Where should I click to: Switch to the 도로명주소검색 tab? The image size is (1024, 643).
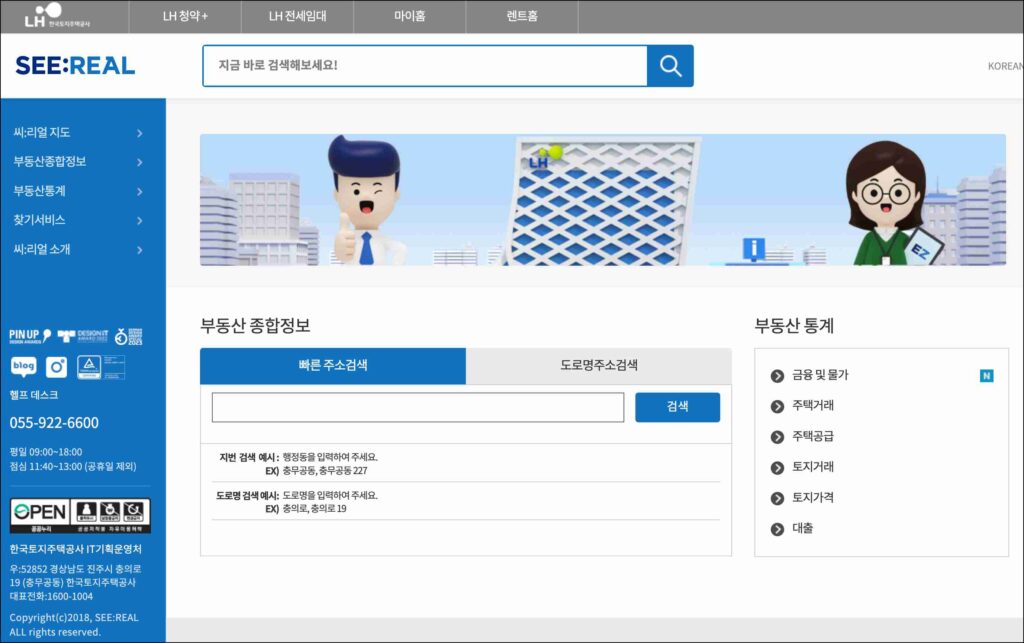tap(598, 366)
